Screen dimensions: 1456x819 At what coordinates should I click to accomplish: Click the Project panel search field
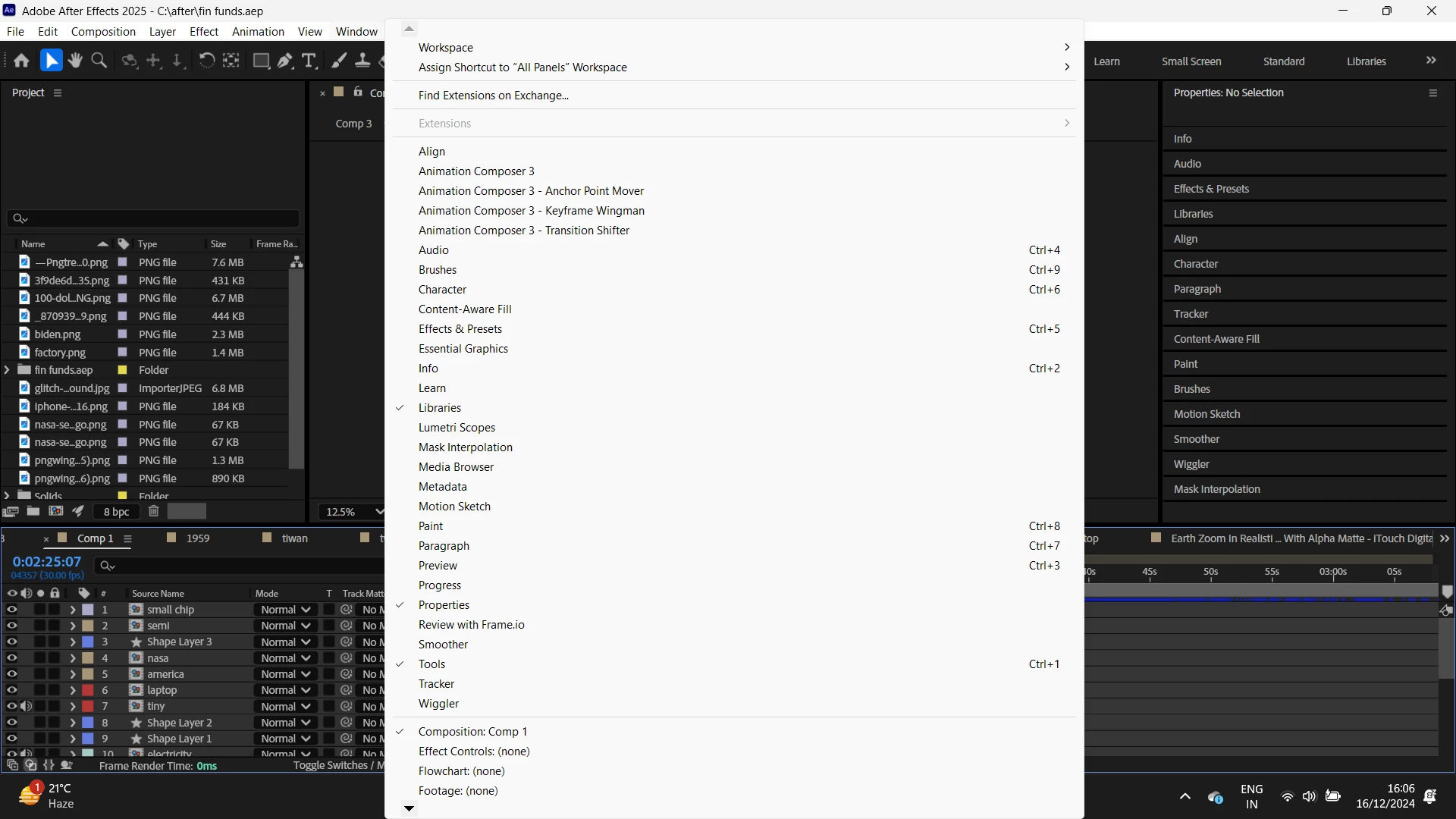(x=155, y=218)
